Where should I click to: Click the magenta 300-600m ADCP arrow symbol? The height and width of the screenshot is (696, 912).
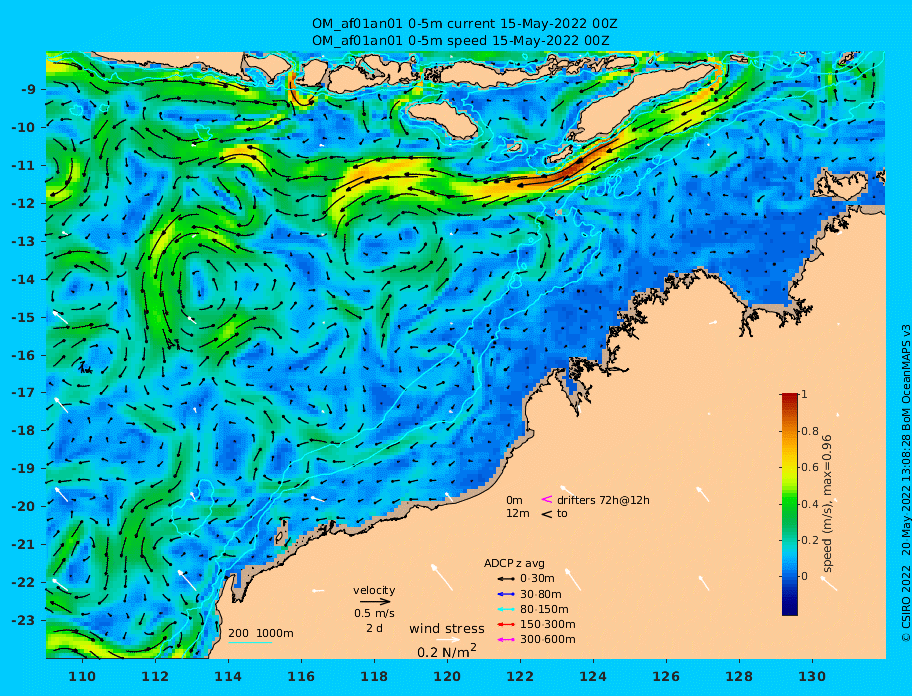coord(506,640)
